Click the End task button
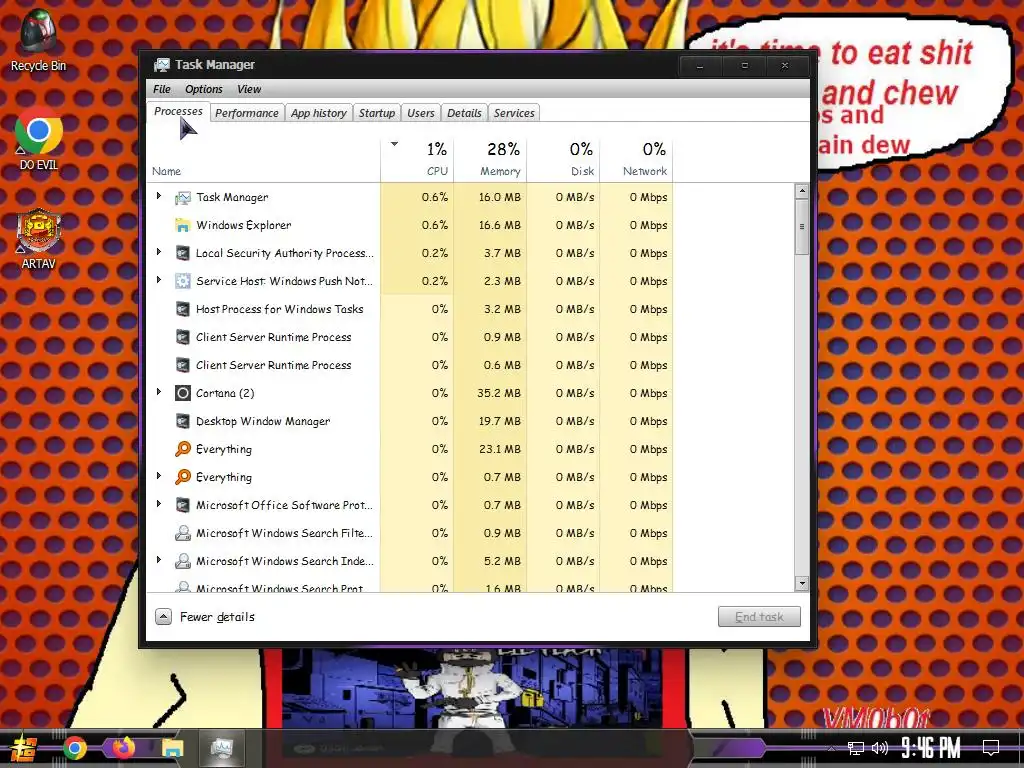The image size is (1024, 768). (759, 616)
